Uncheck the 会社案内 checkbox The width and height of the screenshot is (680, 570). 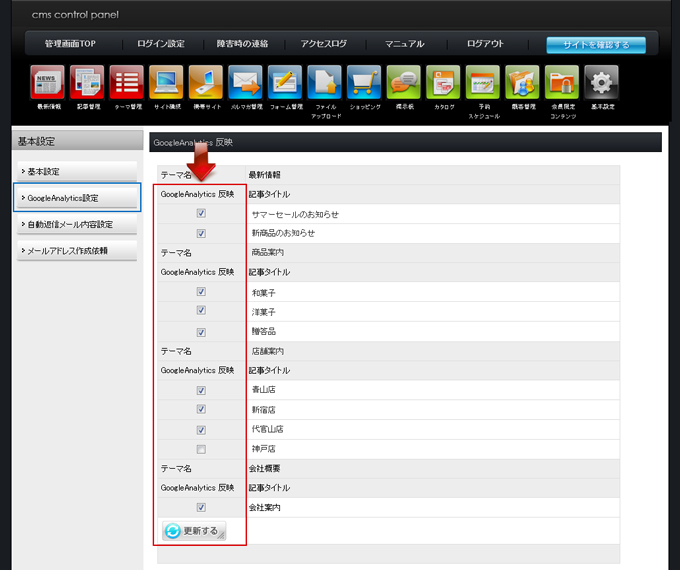(x=201, y=507)
